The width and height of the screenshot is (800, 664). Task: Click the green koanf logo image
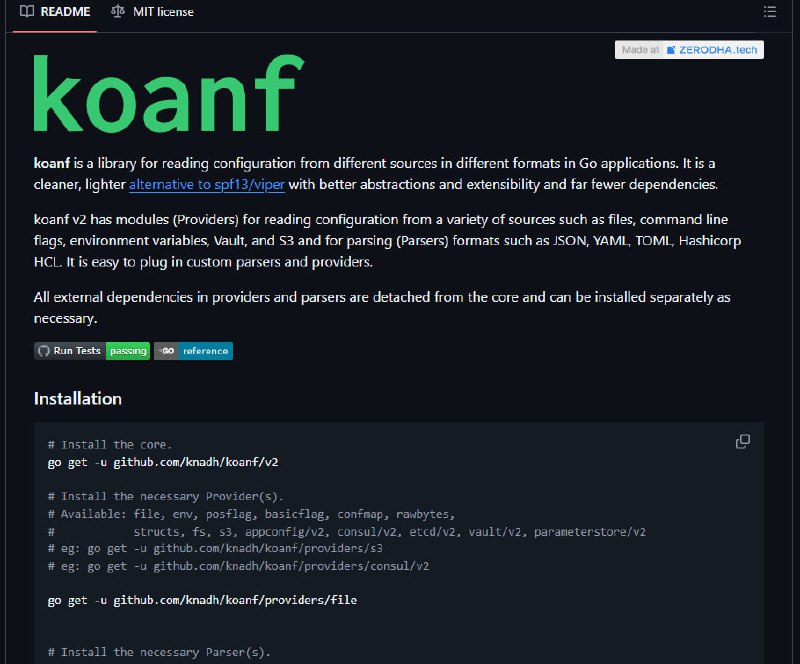tap(169, 93)
